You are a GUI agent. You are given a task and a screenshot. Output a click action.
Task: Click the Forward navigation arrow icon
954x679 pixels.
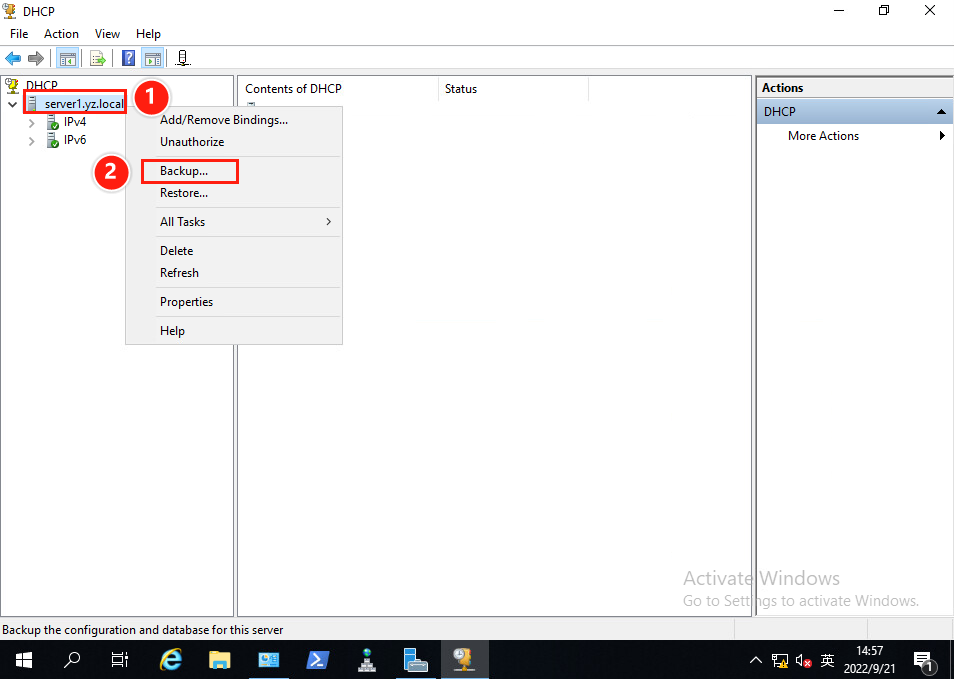(36, 57)
